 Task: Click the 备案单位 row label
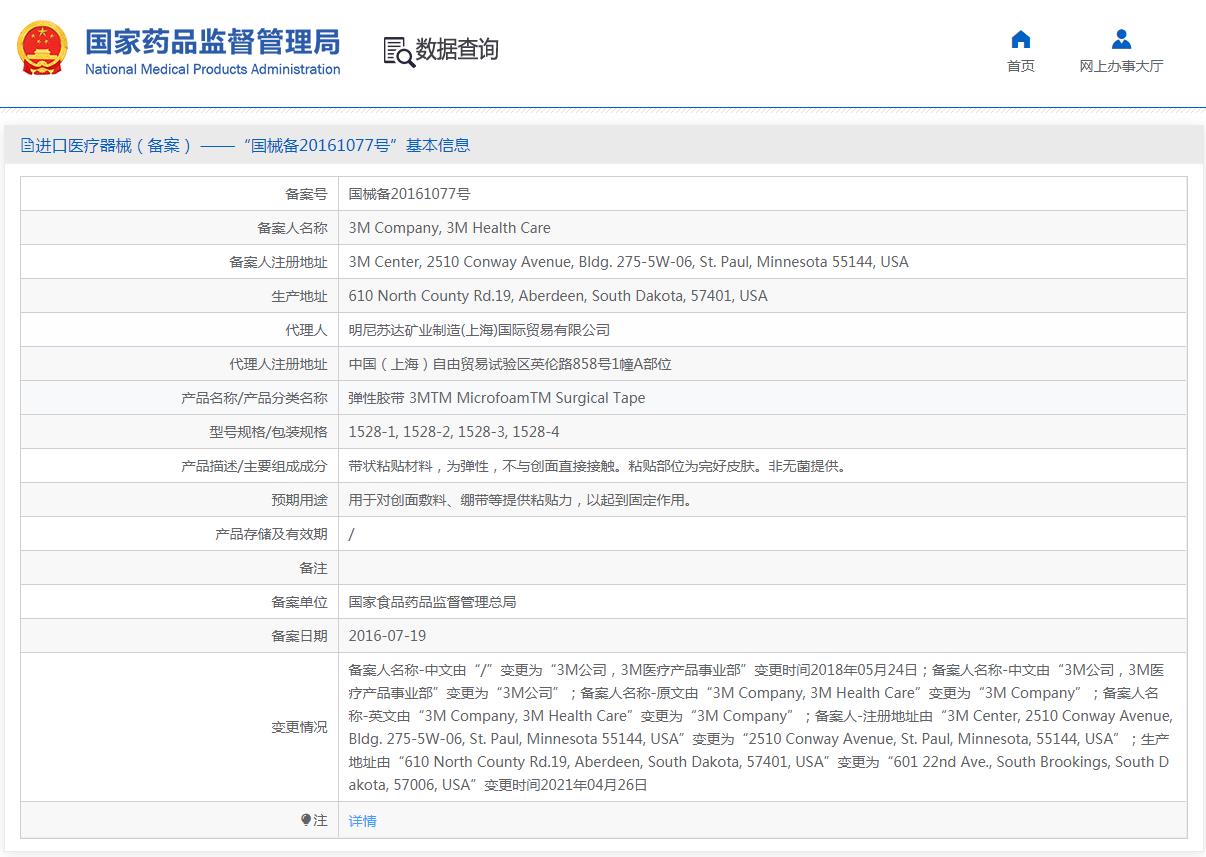coord(299,602)
